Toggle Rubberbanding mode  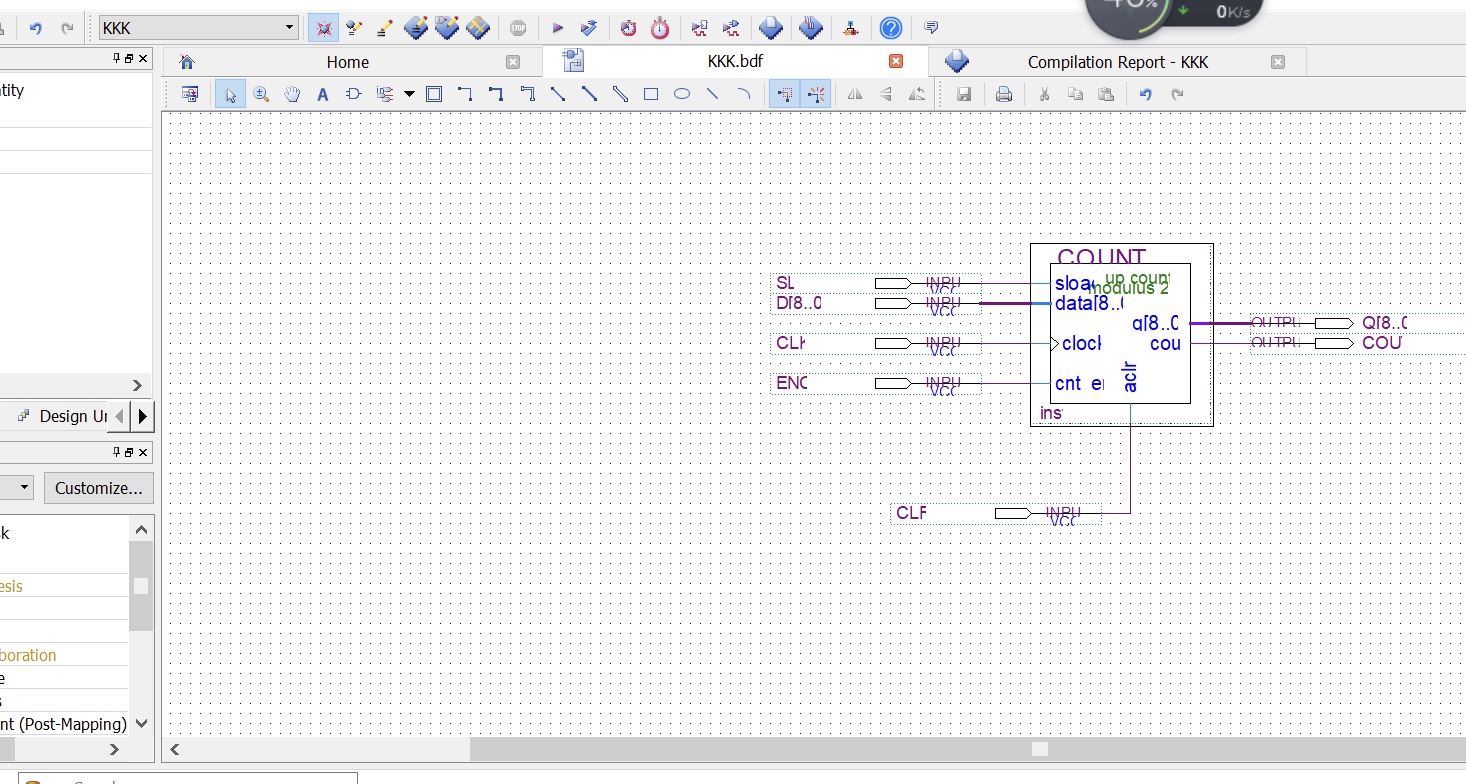pos(816,94)
